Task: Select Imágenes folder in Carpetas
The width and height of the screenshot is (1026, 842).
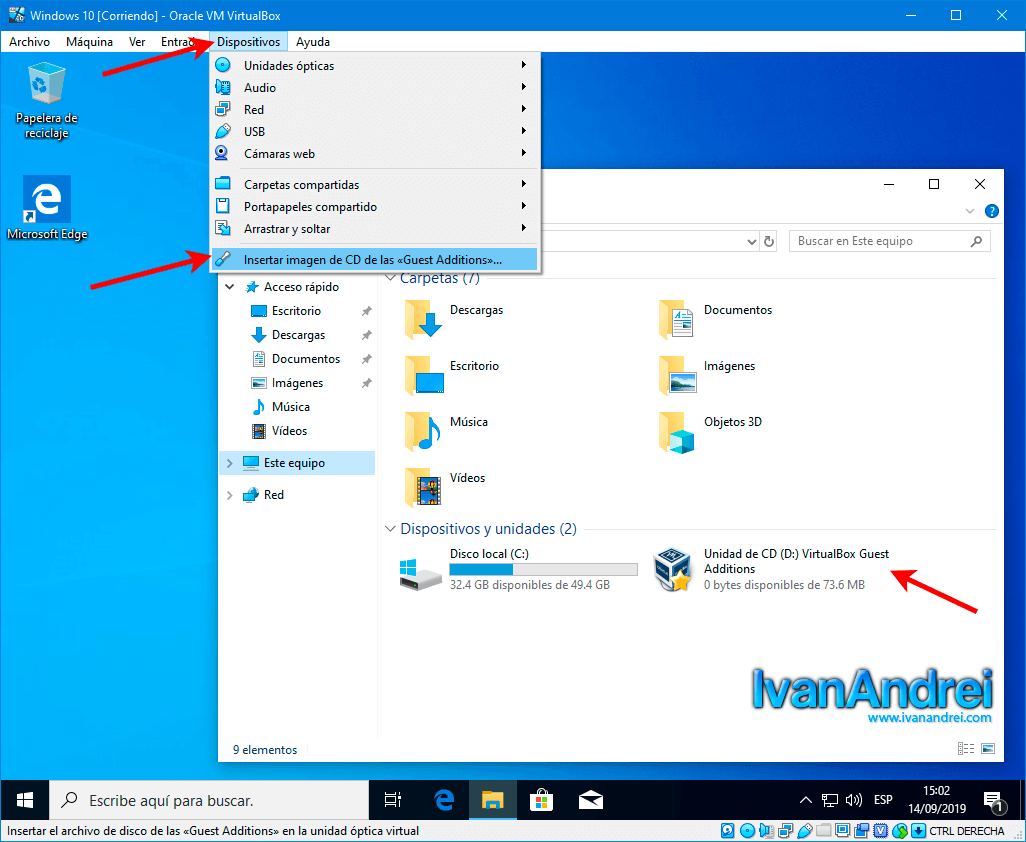Action: (x=707, y=375)
